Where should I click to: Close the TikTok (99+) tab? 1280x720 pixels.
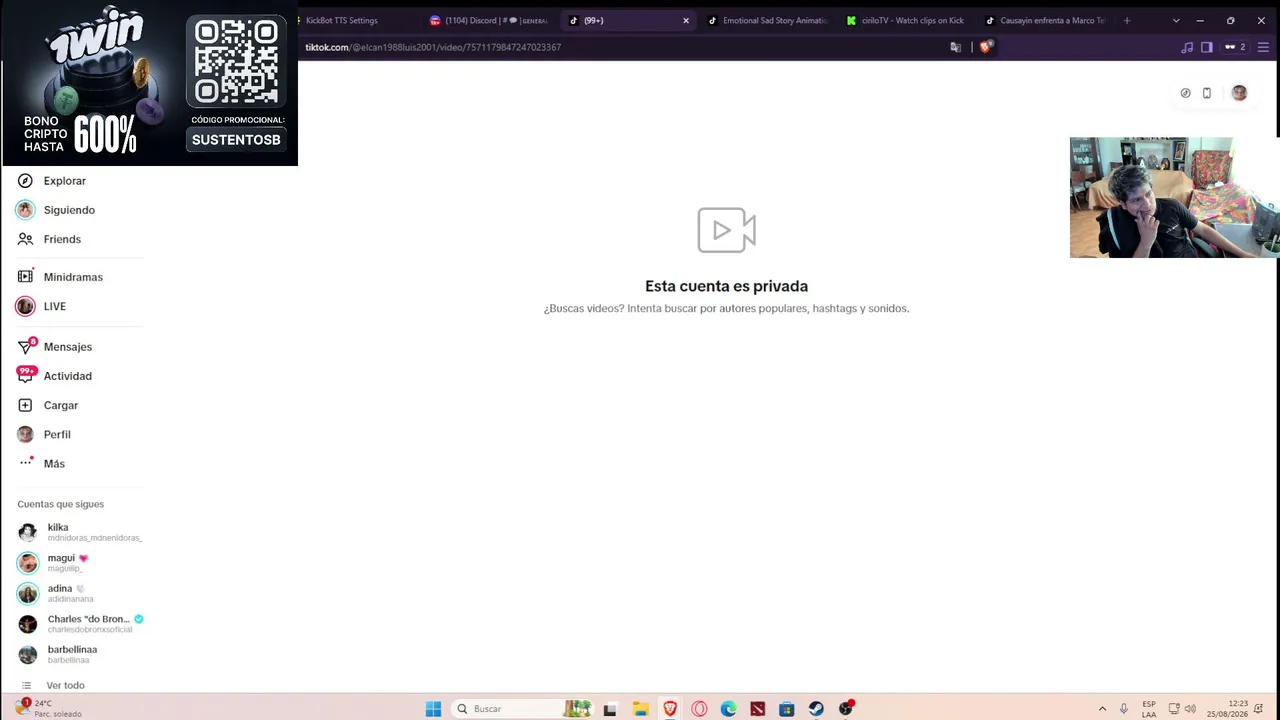point(686,20)
